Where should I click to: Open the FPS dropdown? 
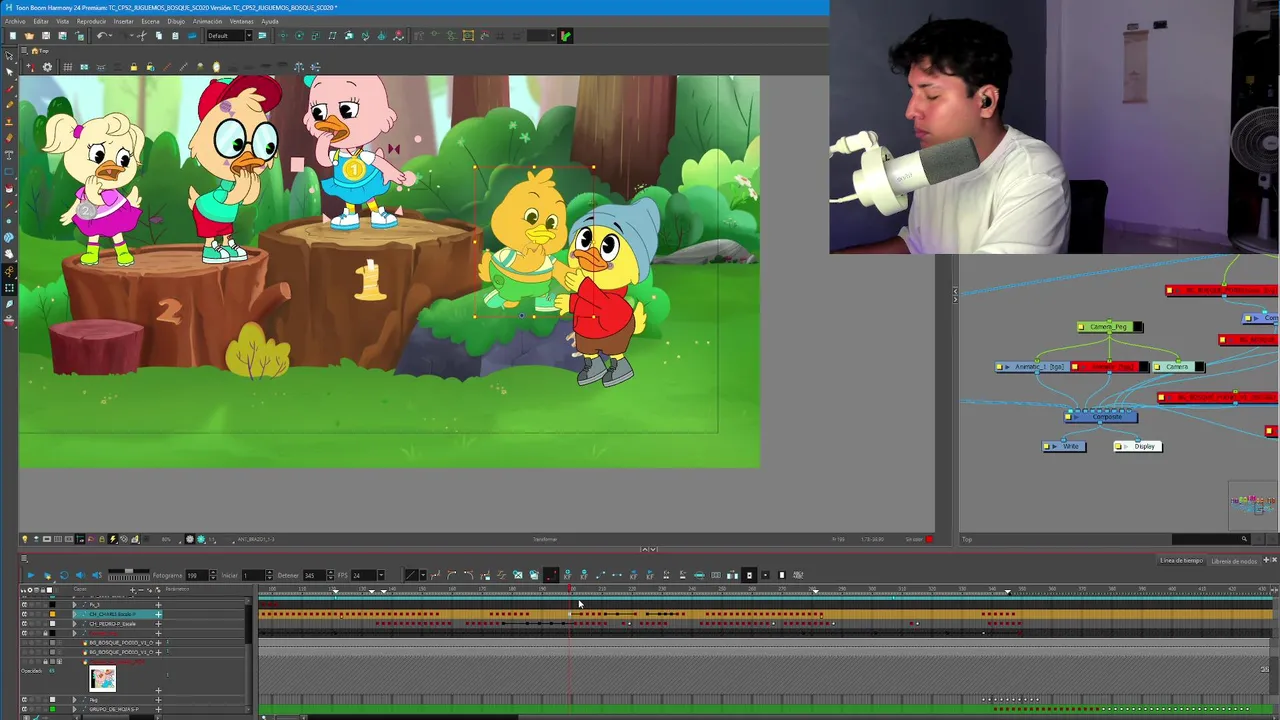(x=381, y=575)
